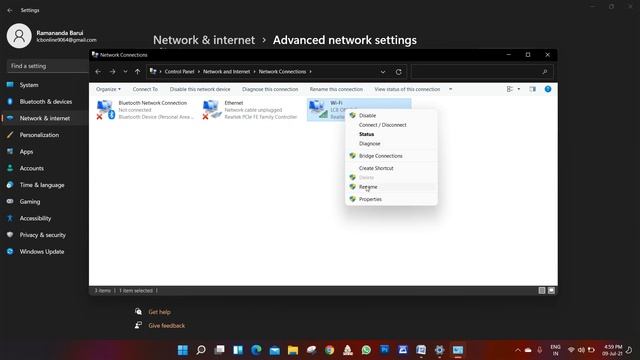Screen dimensions: 640x360
Task: Open Status from the context menu
Action: tap(366, 134)
